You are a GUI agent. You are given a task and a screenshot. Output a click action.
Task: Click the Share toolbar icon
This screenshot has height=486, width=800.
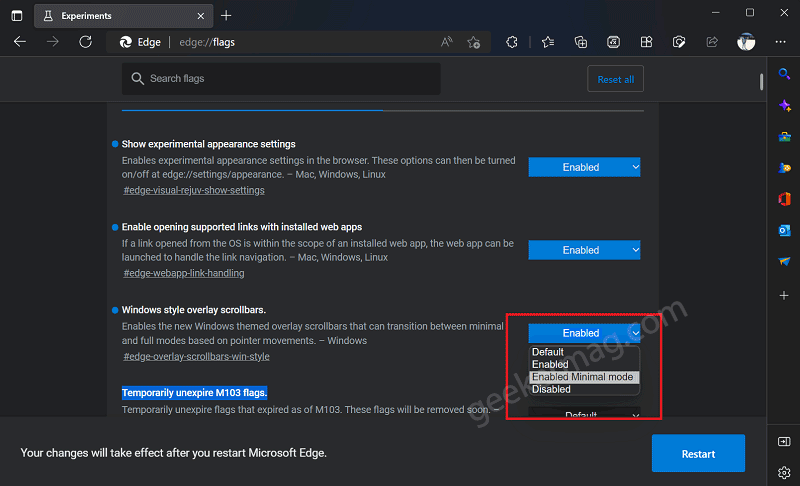(712, 42)
